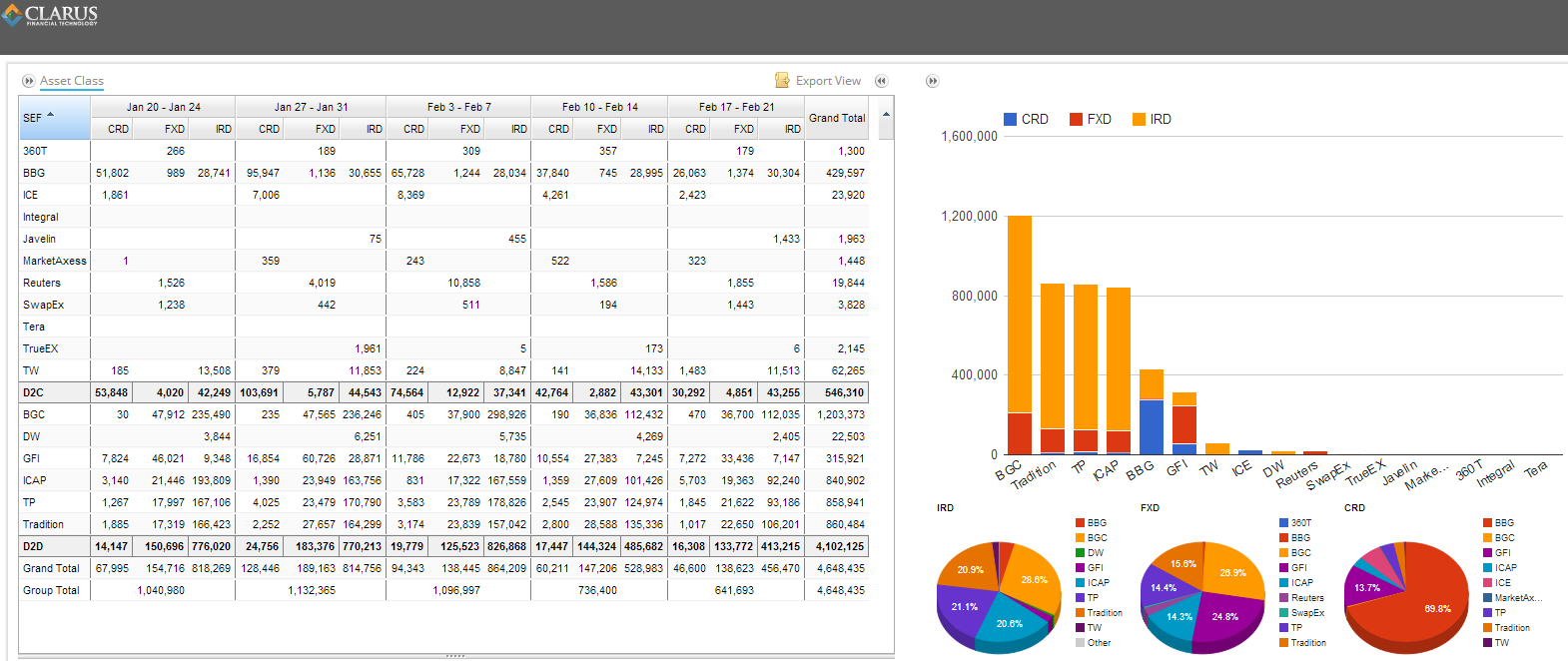Click the blue BBG bar segment
1568x661 pixels.
click(1152, 426)
